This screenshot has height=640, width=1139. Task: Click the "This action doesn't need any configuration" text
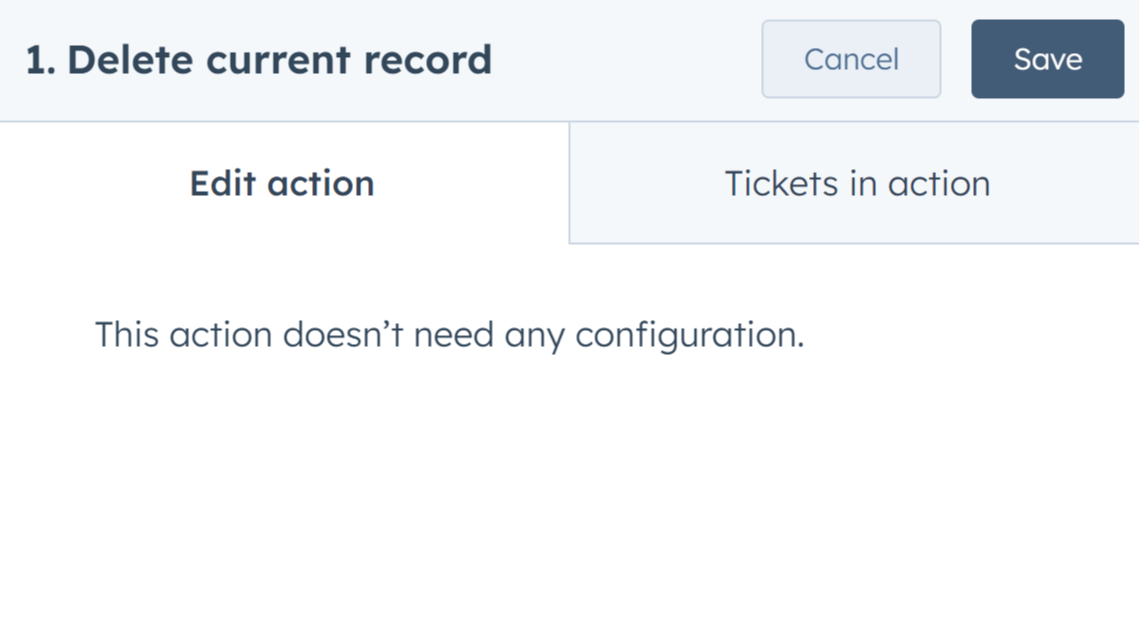449,334
